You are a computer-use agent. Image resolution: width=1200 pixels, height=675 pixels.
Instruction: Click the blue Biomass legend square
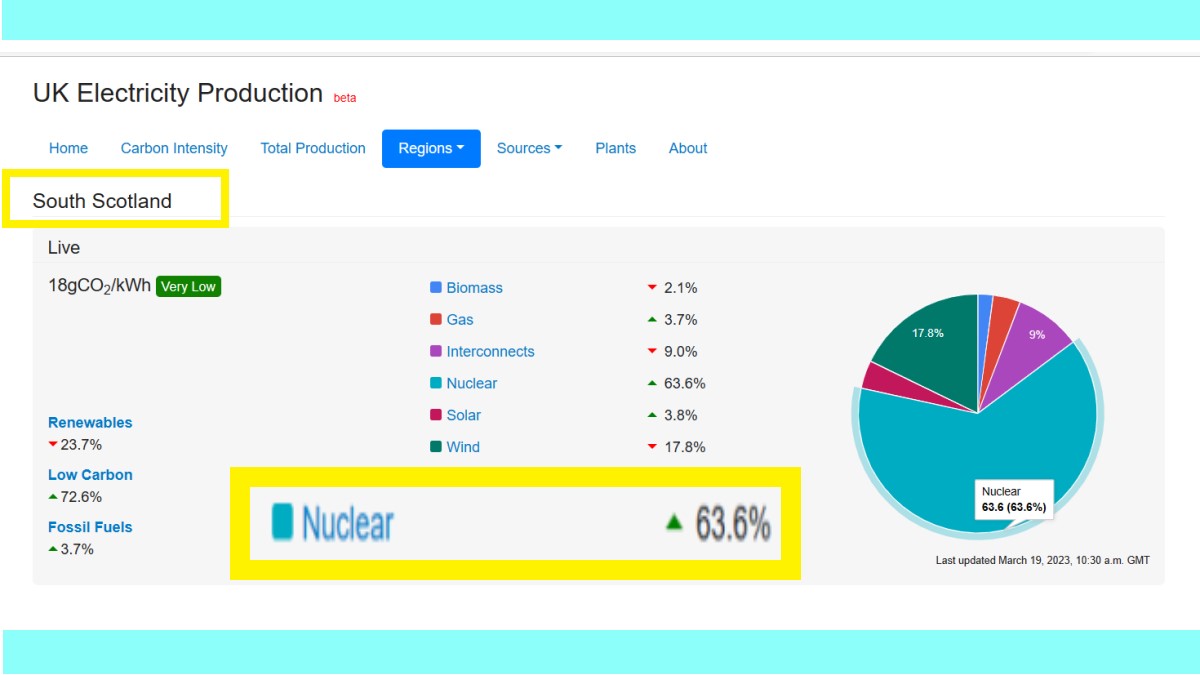(436, 287)
